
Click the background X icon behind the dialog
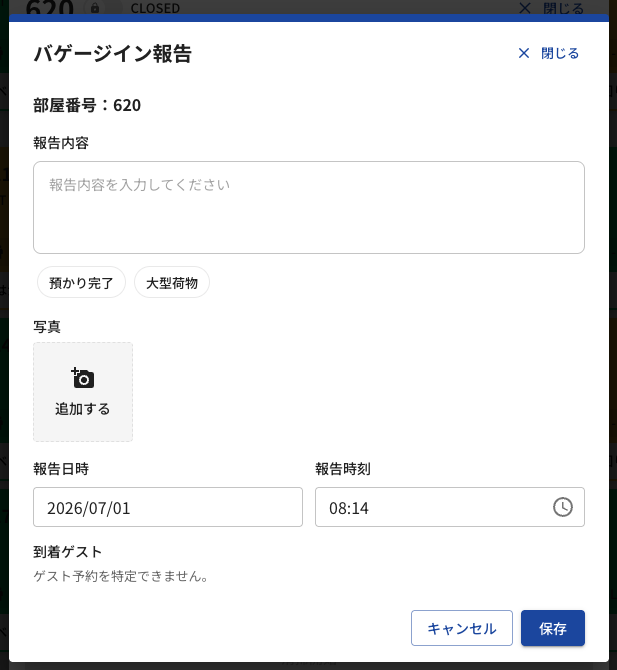525,8
